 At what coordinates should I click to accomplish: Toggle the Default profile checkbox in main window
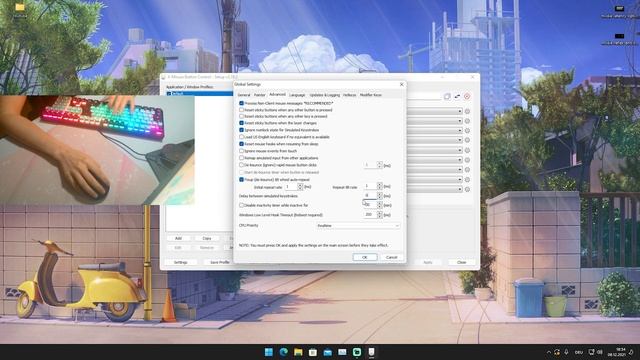(169, 94)
